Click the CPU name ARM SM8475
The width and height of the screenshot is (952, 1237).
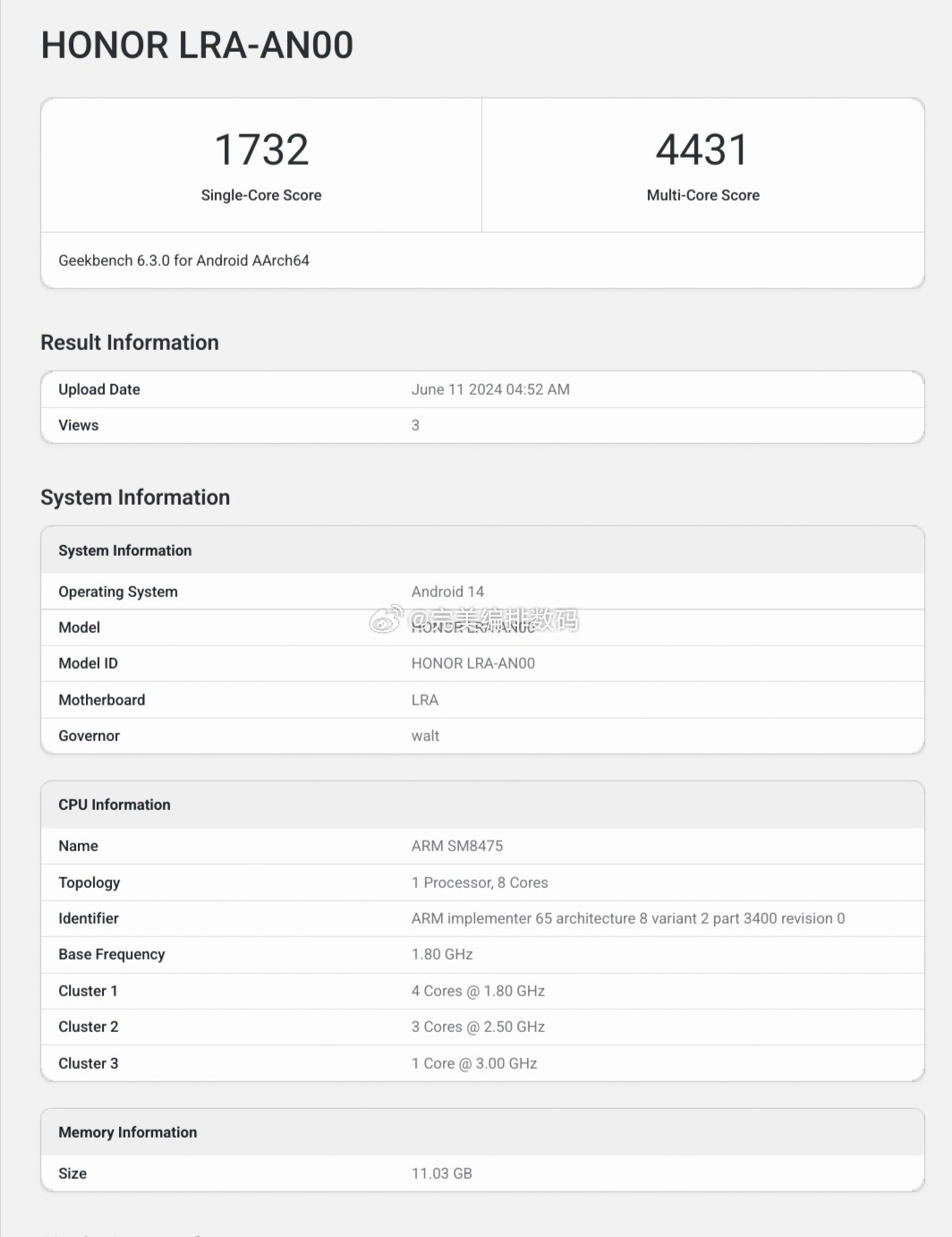click(x=457, y=846)
